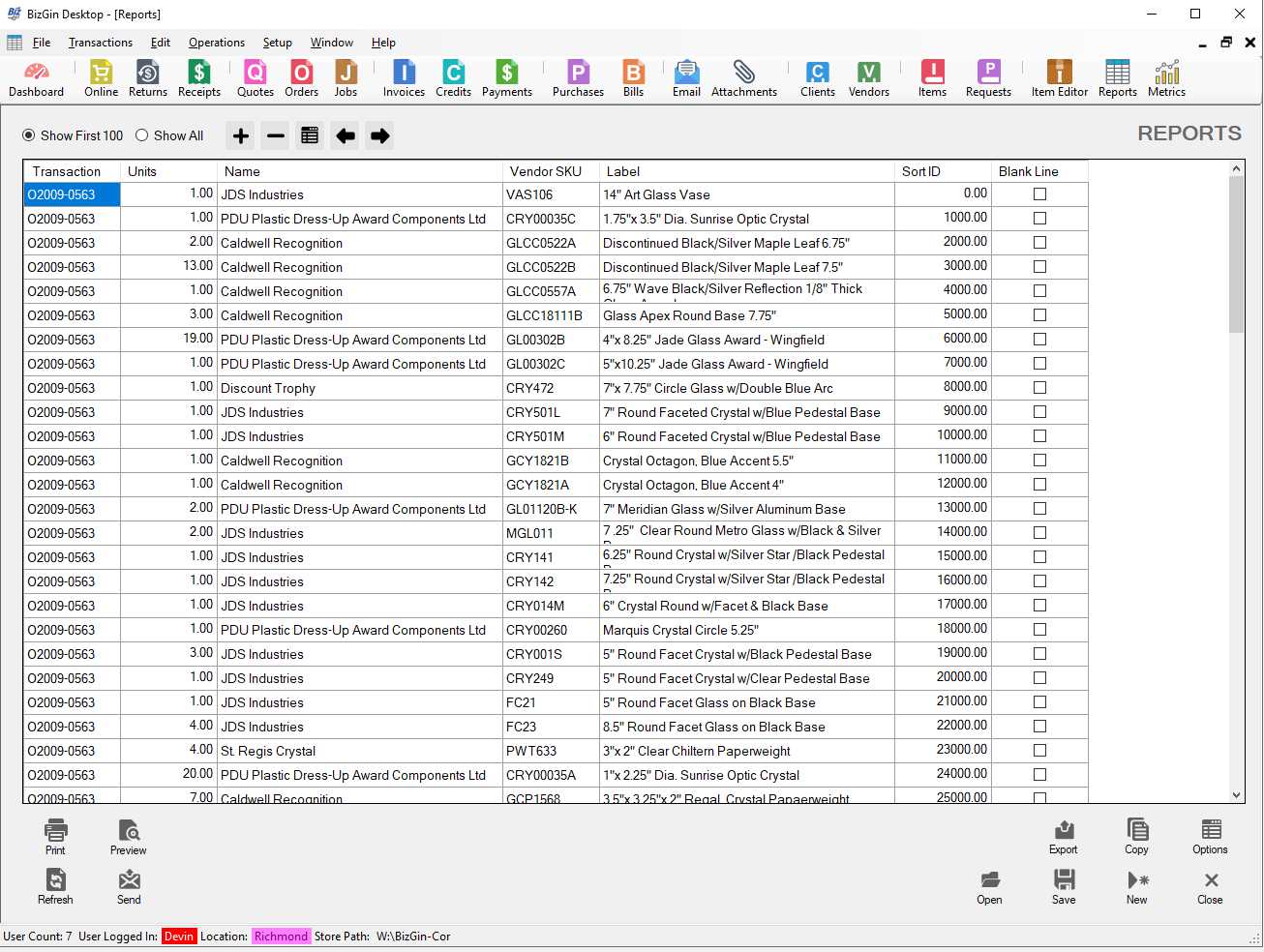The height and width of the screenshot is (952, 1264).
Task: Click the Email toolbar icon
Action: point(686,77)
